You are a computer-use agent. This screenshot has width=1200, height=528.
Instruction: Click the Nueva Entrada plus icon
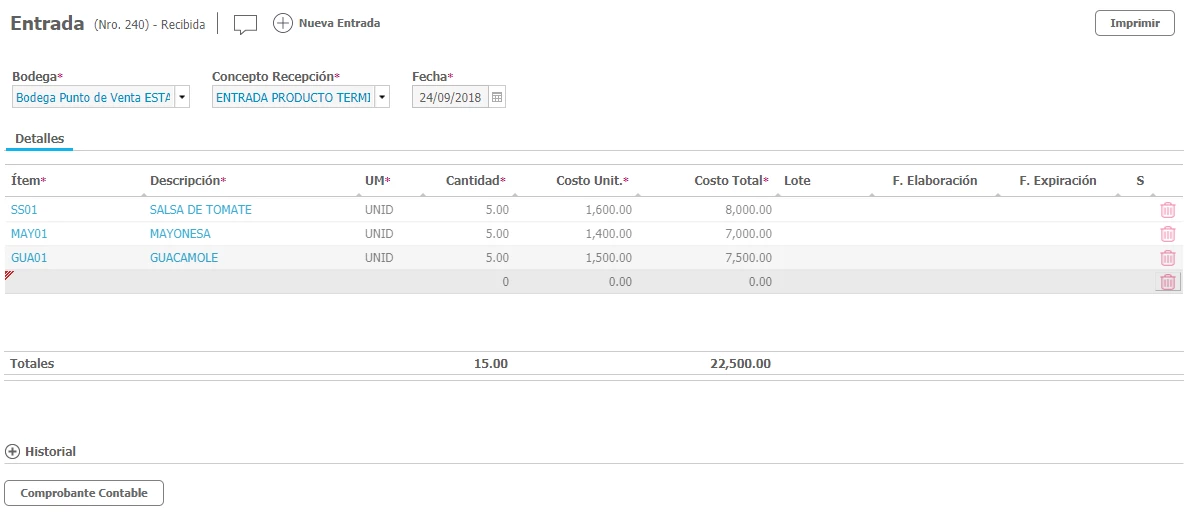282,23
